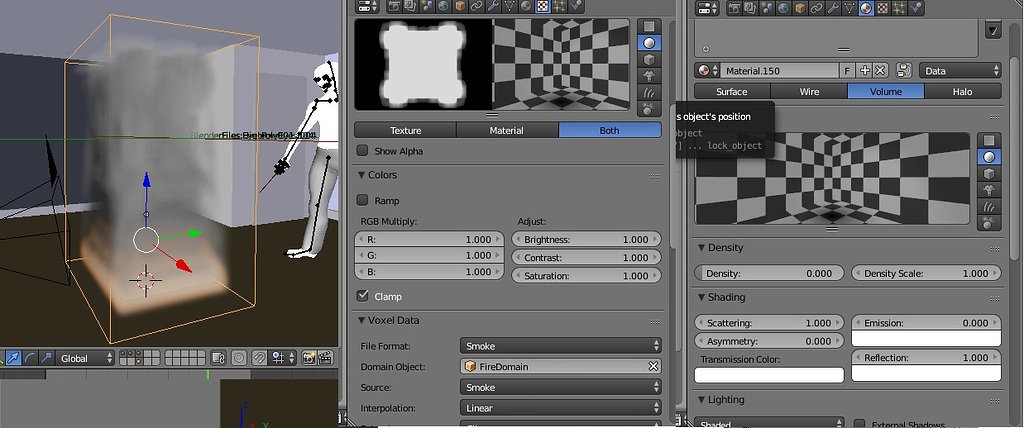This screenshot has width=1024, height=428.
Task: Select Both preview mode
Action: tap(610, 130)
